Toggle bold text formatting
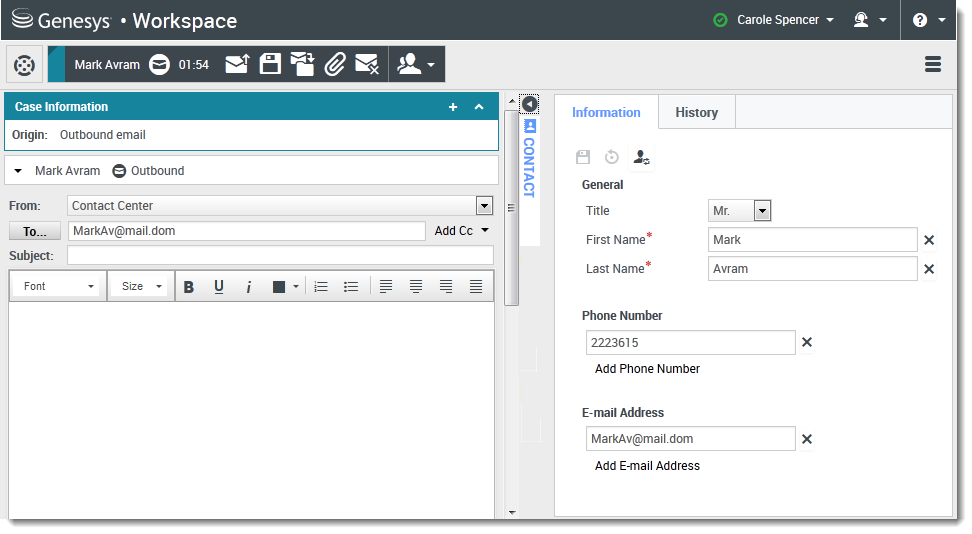The width and height of the screenshot is (972, 534). tap(188, 287)
